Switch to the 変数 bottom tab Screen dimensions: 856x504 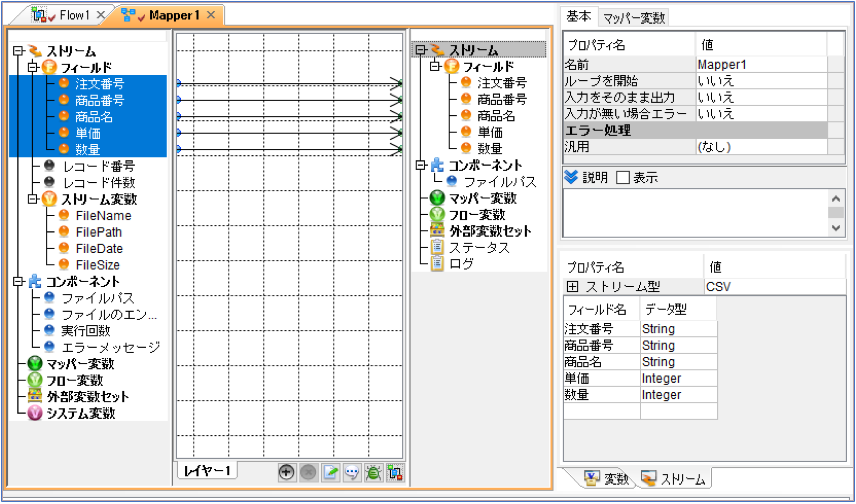click(606, 479)
